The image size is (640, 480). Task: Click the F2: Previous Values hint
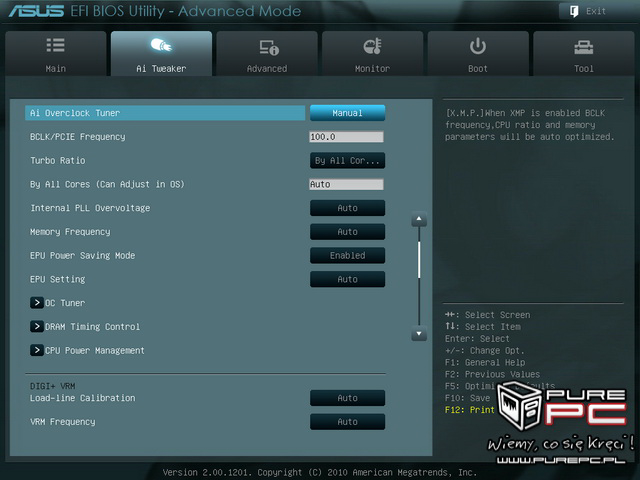[x=492, y=374]
